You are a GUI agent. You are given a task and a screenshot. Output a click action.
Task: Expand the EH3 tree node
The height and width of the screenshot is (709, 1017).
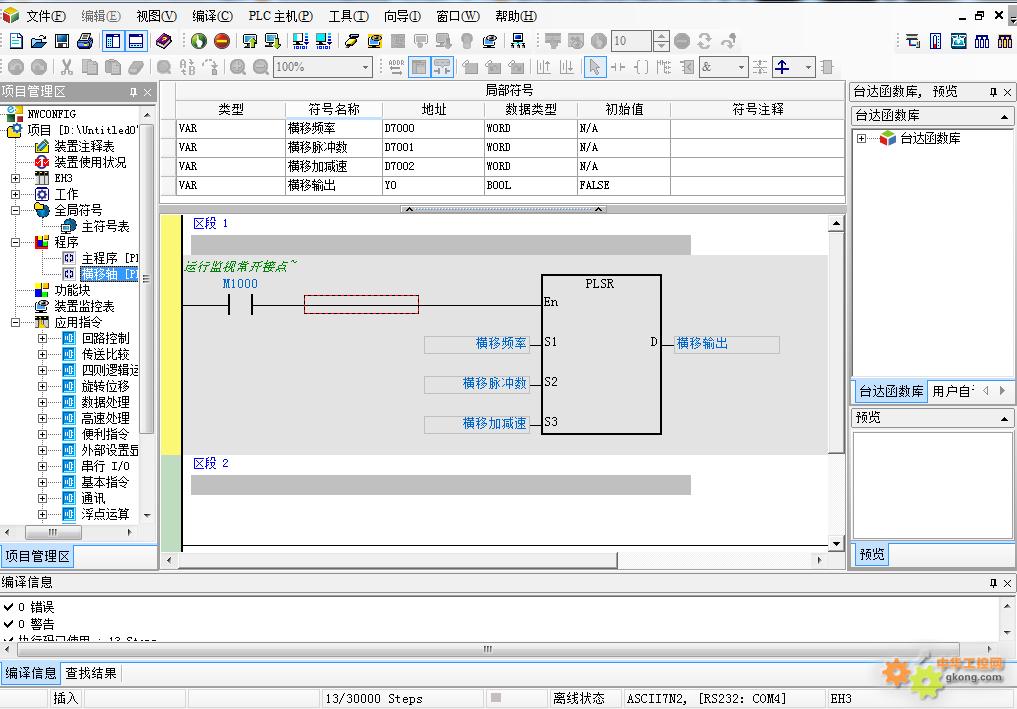tap(16, 178)
